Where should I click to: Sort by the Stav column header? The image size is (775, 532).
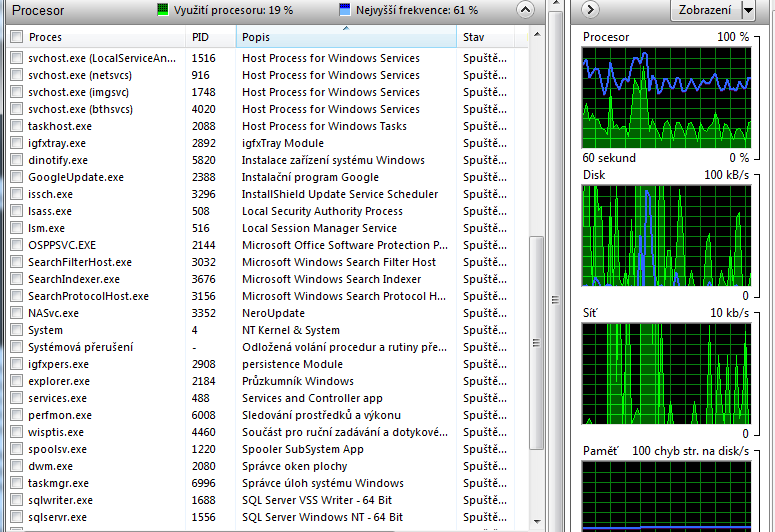click(x=490, y=37)
